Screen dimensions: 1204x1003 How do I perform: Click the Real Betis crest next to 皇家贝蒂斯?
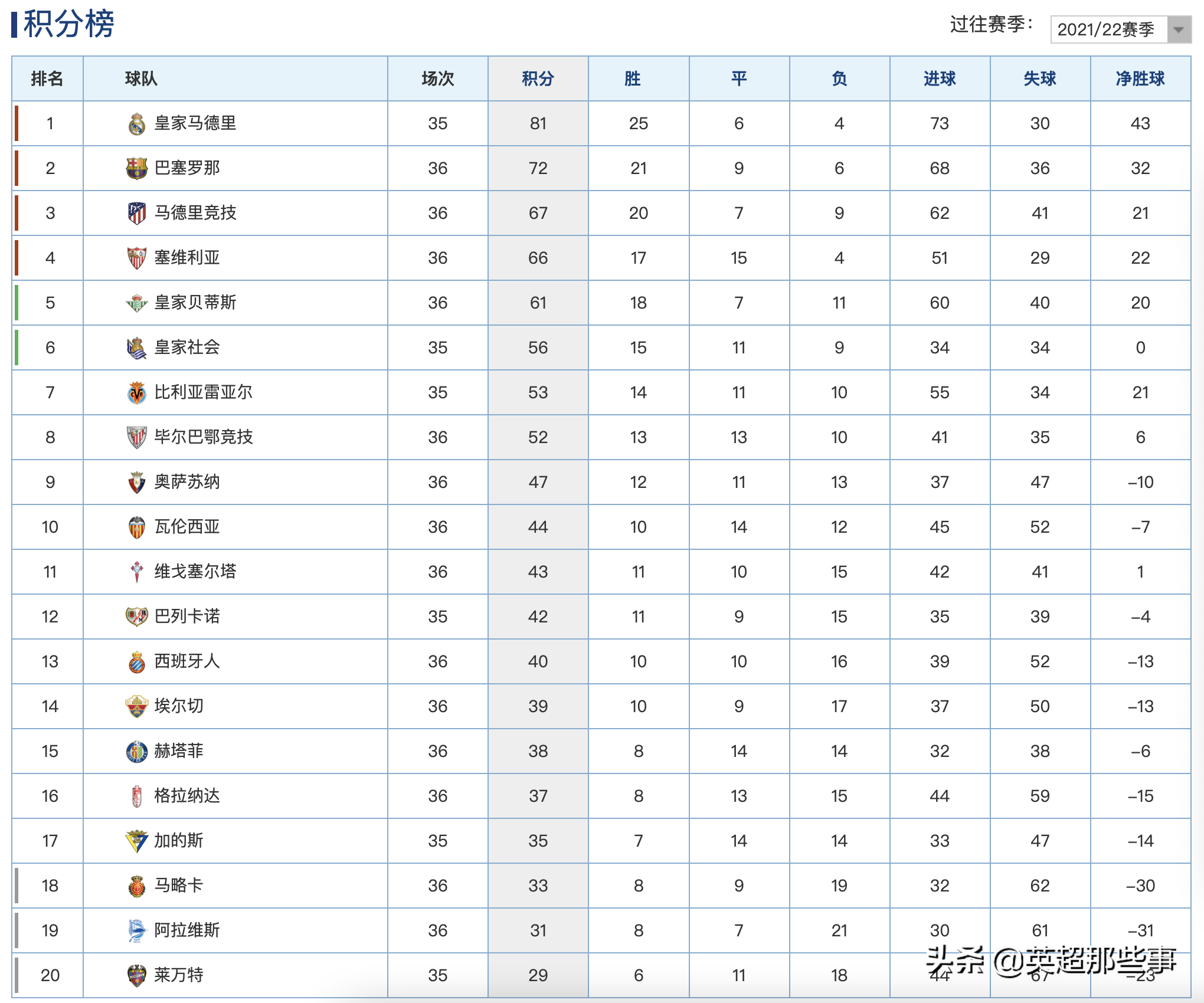click(137, 303)
